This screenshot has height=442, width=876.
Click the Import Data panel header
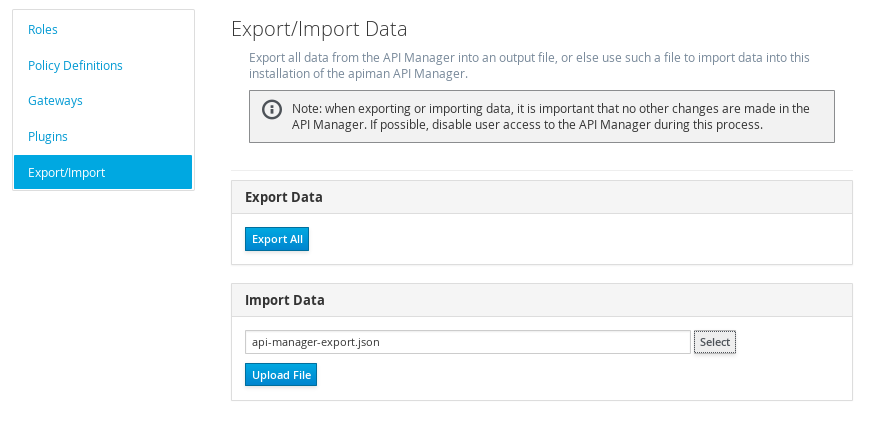(x=542, y=300)
